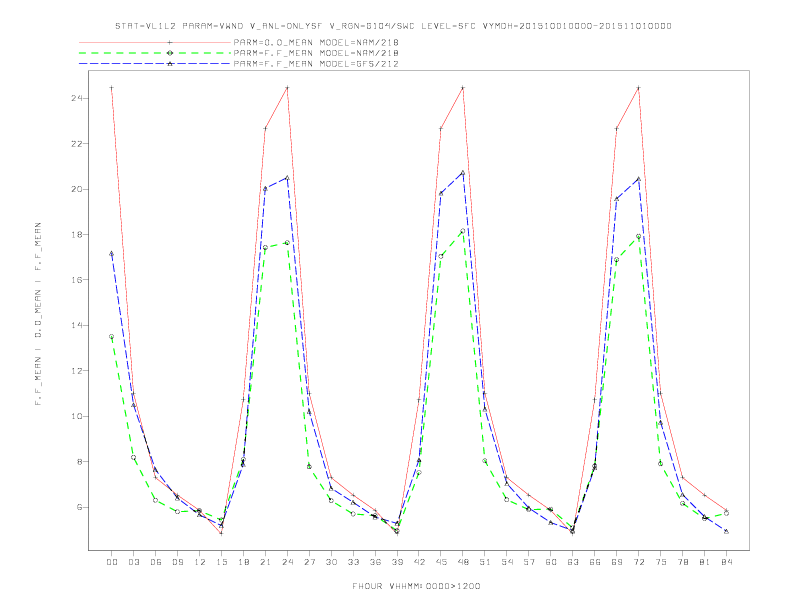
Task: Click blue triangle data point at hour 00
Action: coord(112,253)
